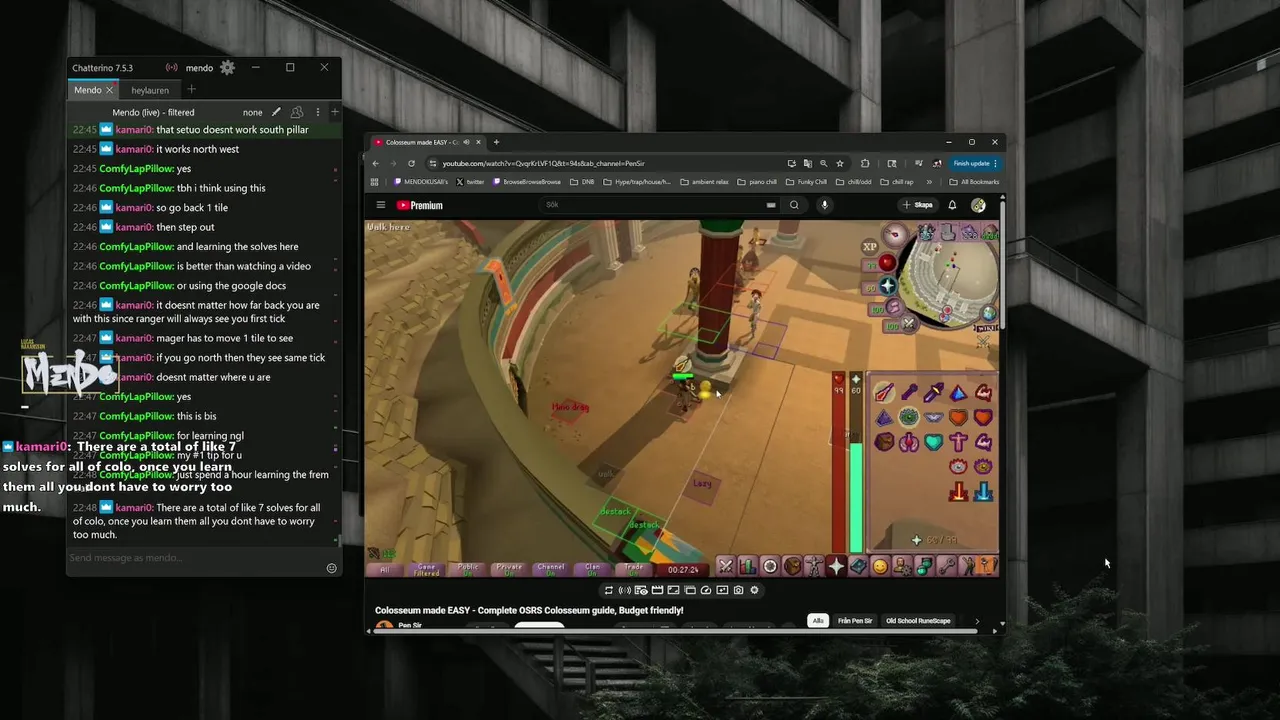1280x720 pixels.
Task: Open the browser extensions puzzle icon
Action: tap(865, 163)
